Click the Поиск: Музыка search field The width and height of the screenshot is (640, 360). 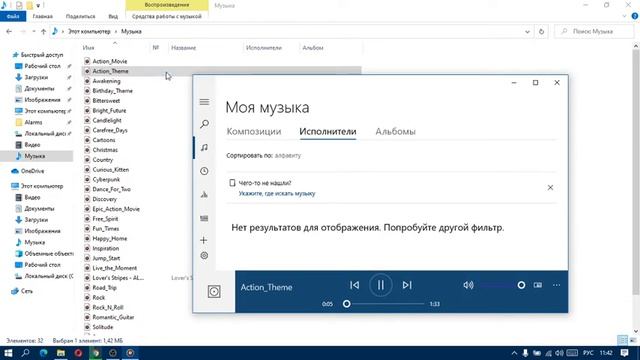coord(594,31)
